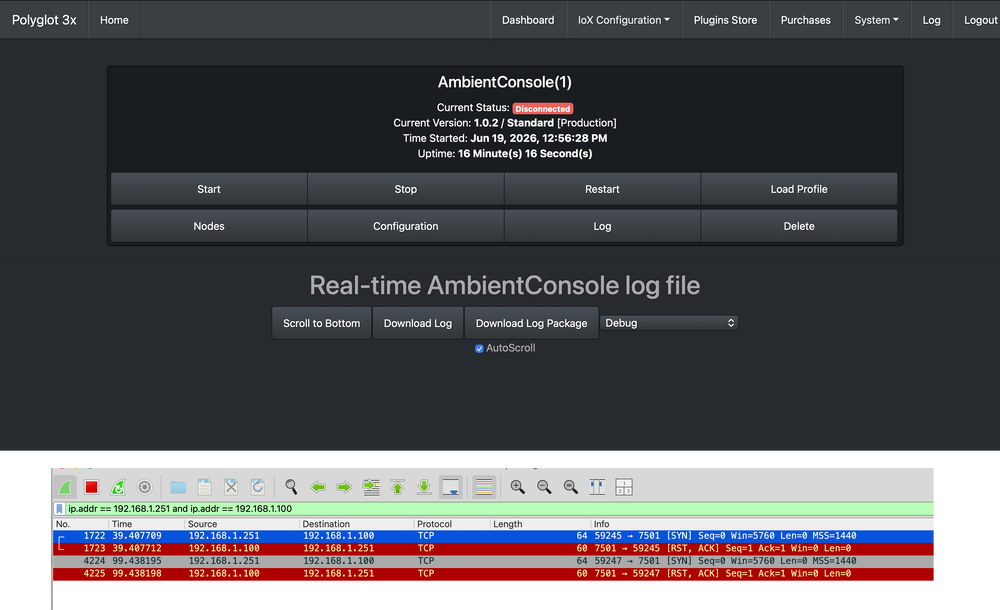Viewport: 1000px width, 610px height.
Task: Toggle the AutoScroll checkbox
Action: click(x=479, y=348)
